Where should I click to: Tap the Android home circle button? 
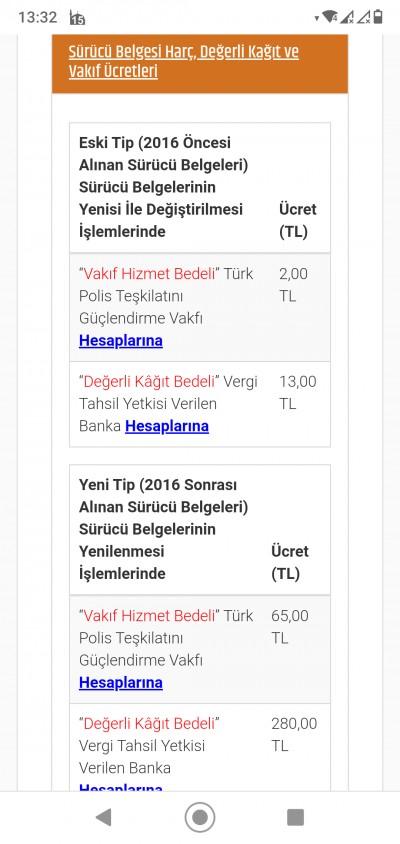coord(200,817)
